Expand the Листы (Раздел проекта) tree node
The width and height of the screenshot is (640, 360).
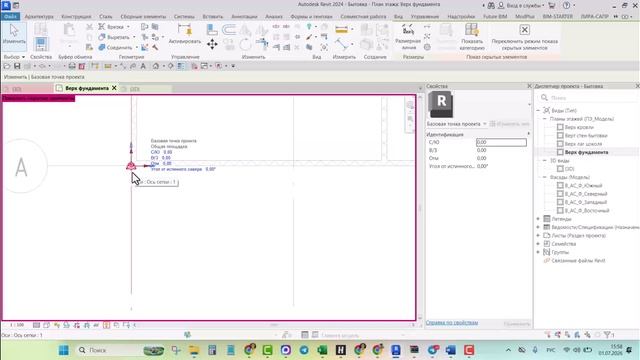click(538, 236)
